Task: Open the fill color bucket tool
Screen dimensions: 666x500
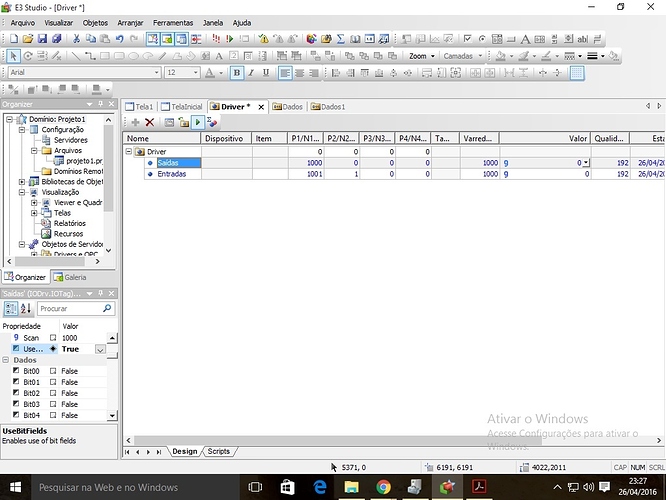Action: click(x=501, y=56)
